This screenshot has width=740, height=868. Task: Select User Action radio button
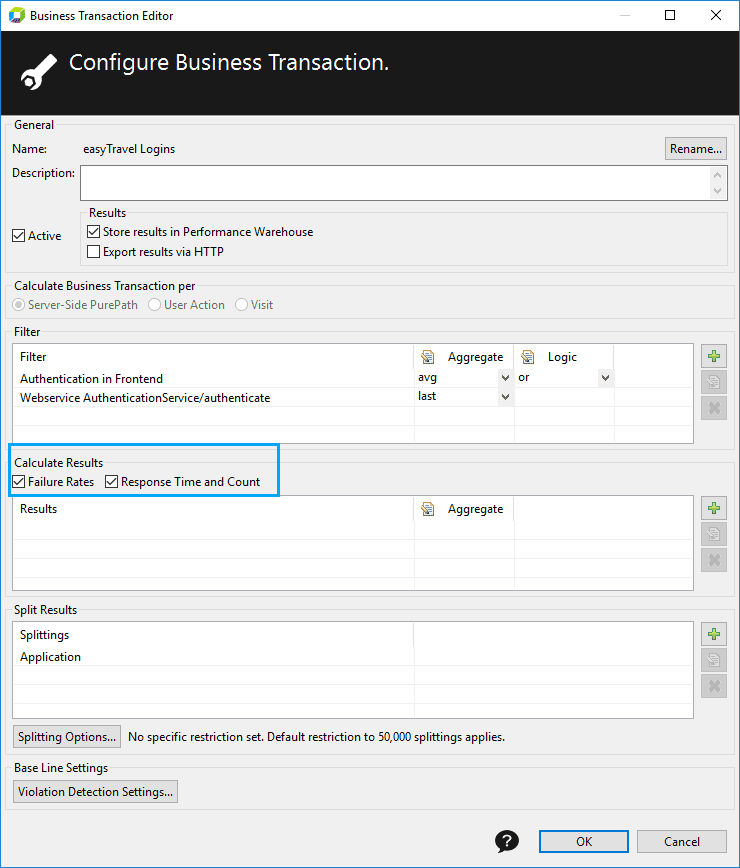click(154, 304)
